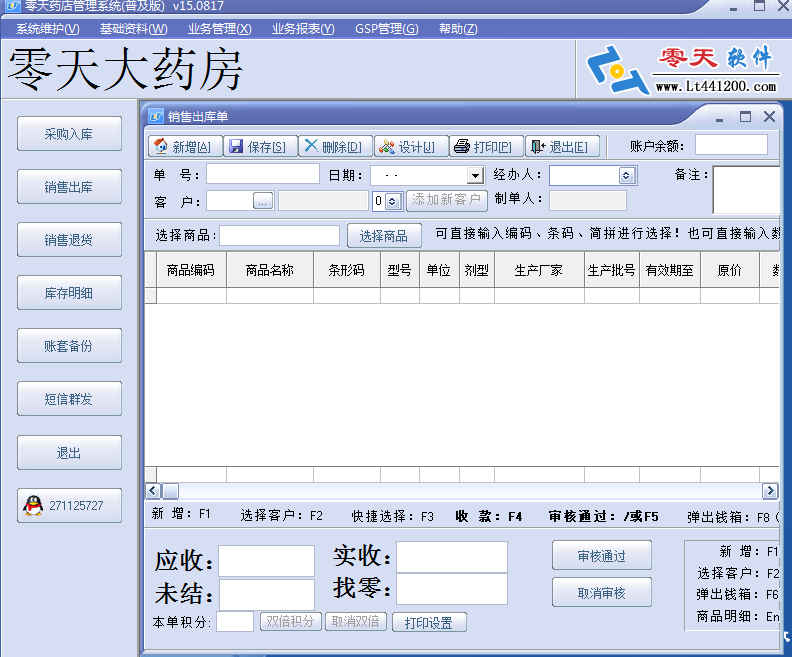Image resolution: width=792 pixels, height=657 pixels.
Task: Click the grid scrollbar left arrow
Action: 153,490
